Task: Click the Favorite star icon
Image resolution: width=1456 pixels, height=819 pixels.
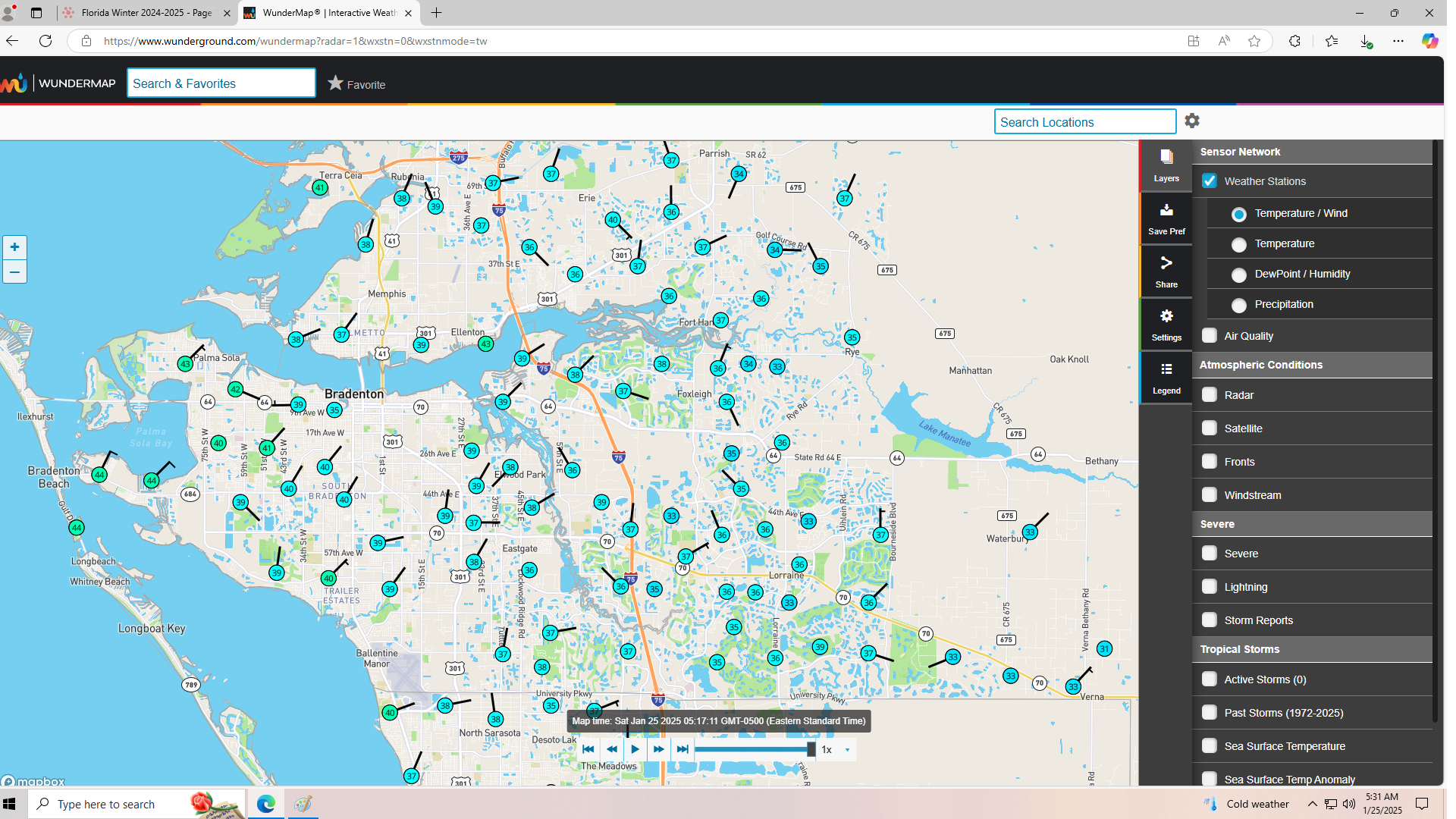Action: [335, 83]
